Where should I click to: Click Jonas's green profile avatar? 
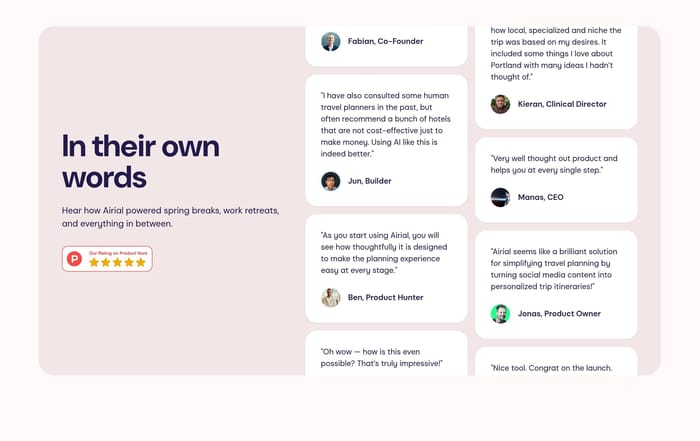point(500,314)
